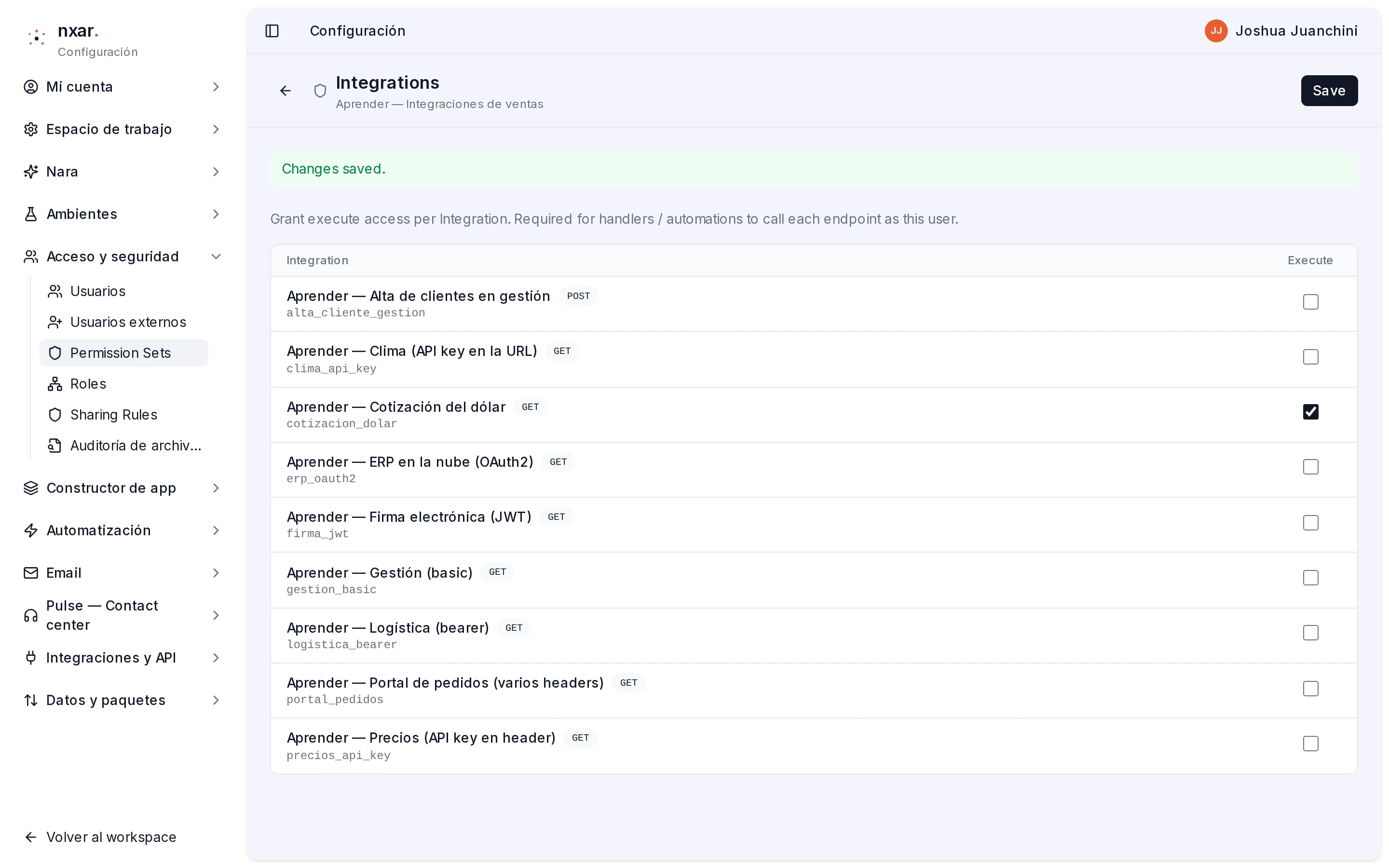Open Auditoría de archivos menu item
The height and width of the screenshot is (868, 1389).
[x=123, y=446]
